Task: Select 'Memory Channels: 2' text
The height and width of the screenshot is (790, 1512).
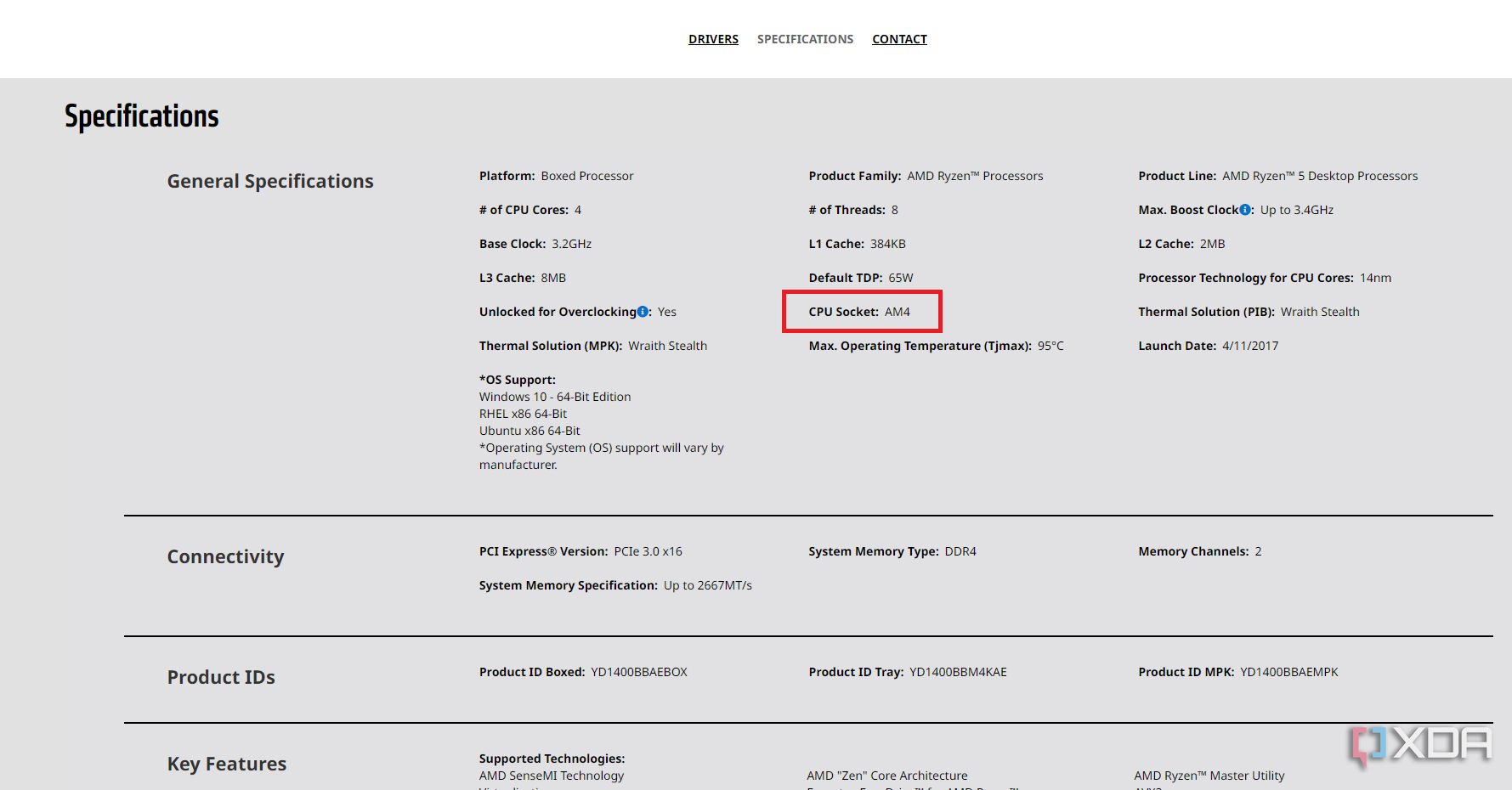Action: 1200,551
